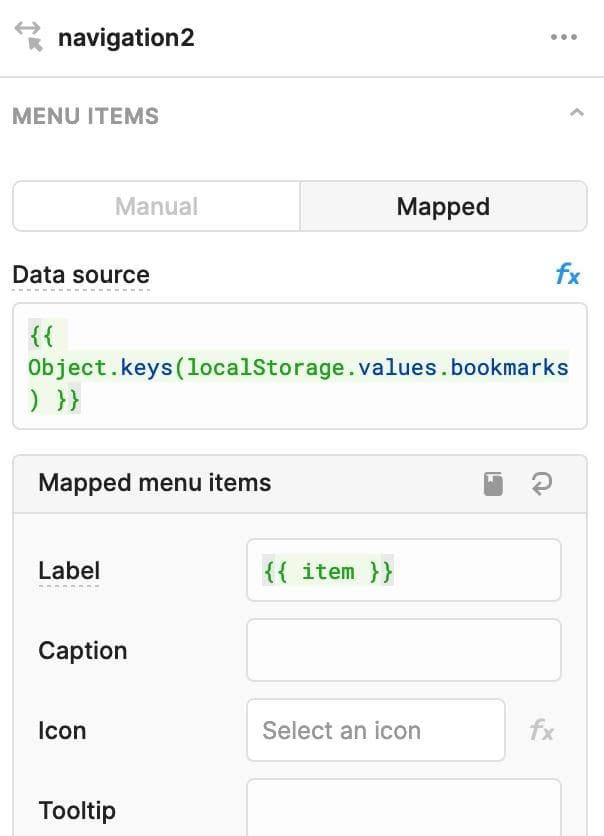Open the icon picker showing Select an icon
Viewport: 604px width, 836px height.
pyautogui.click(x=376, y=731)
